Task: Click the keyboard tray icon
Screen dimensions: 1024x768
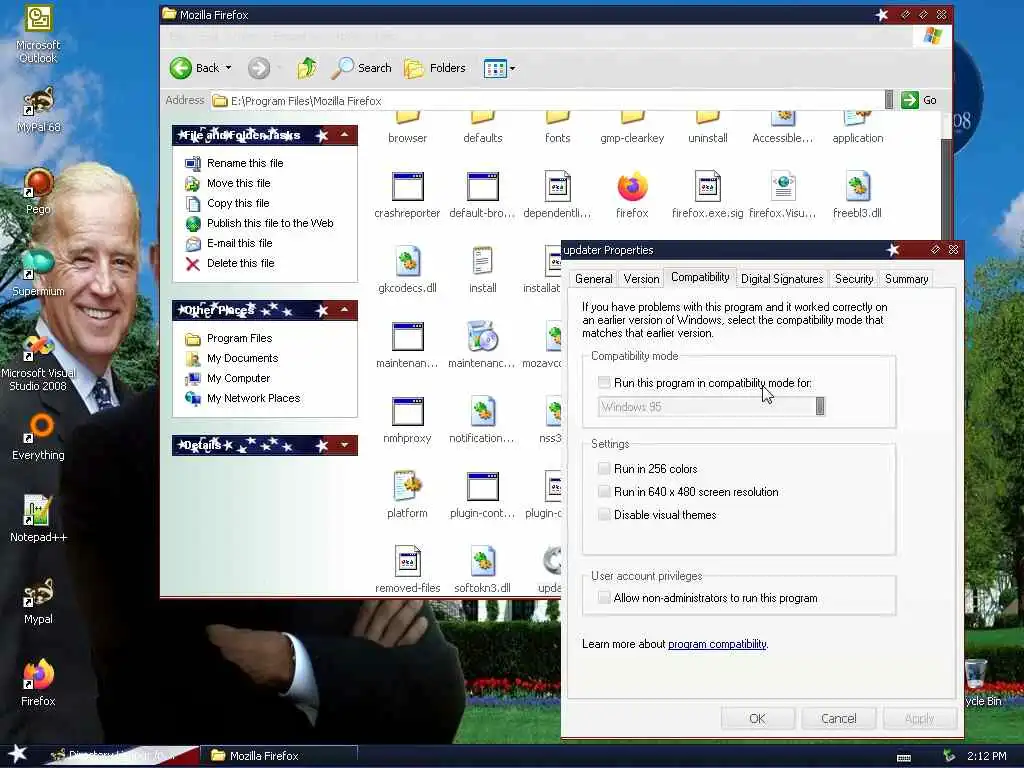Action: [904, 758]
